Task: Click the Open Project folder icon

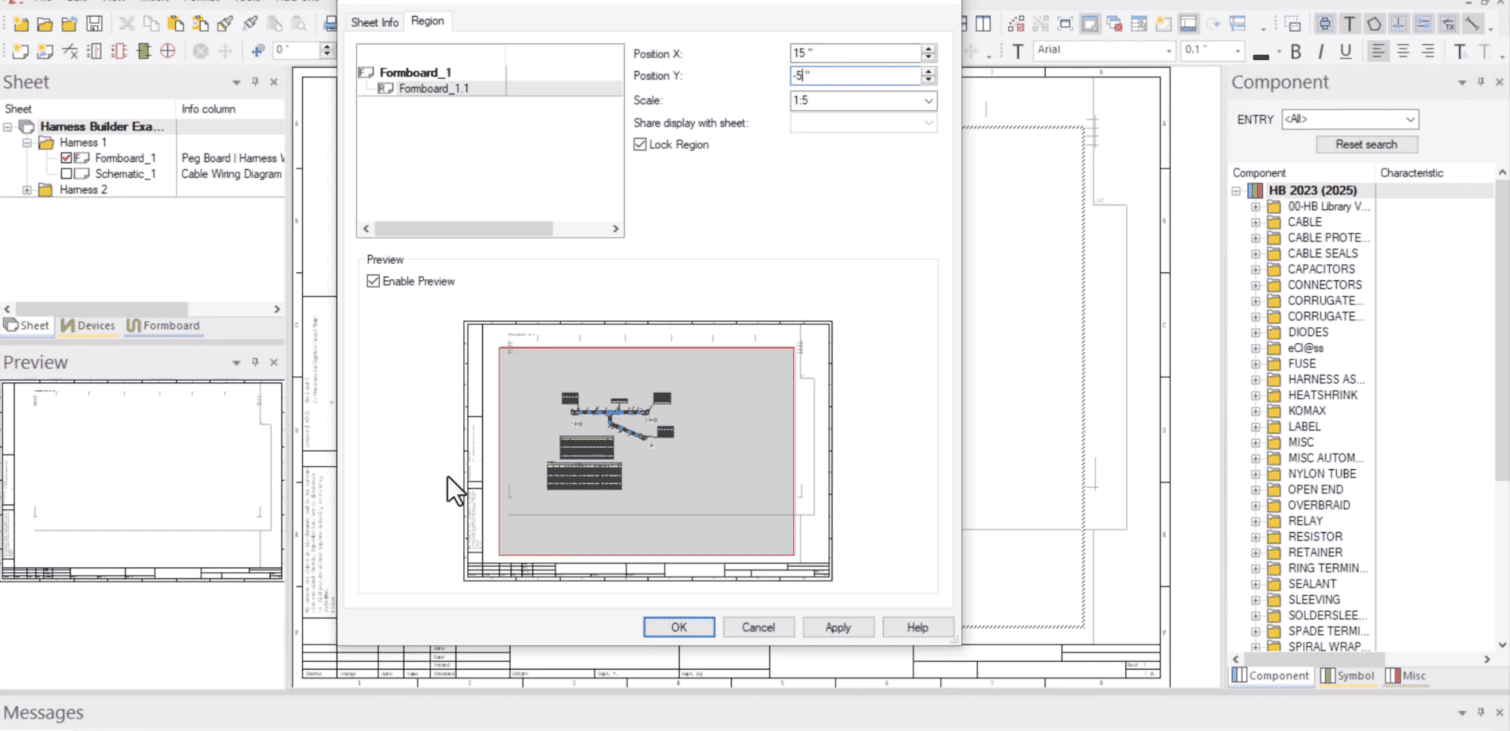Action: [x=45, y=24]
